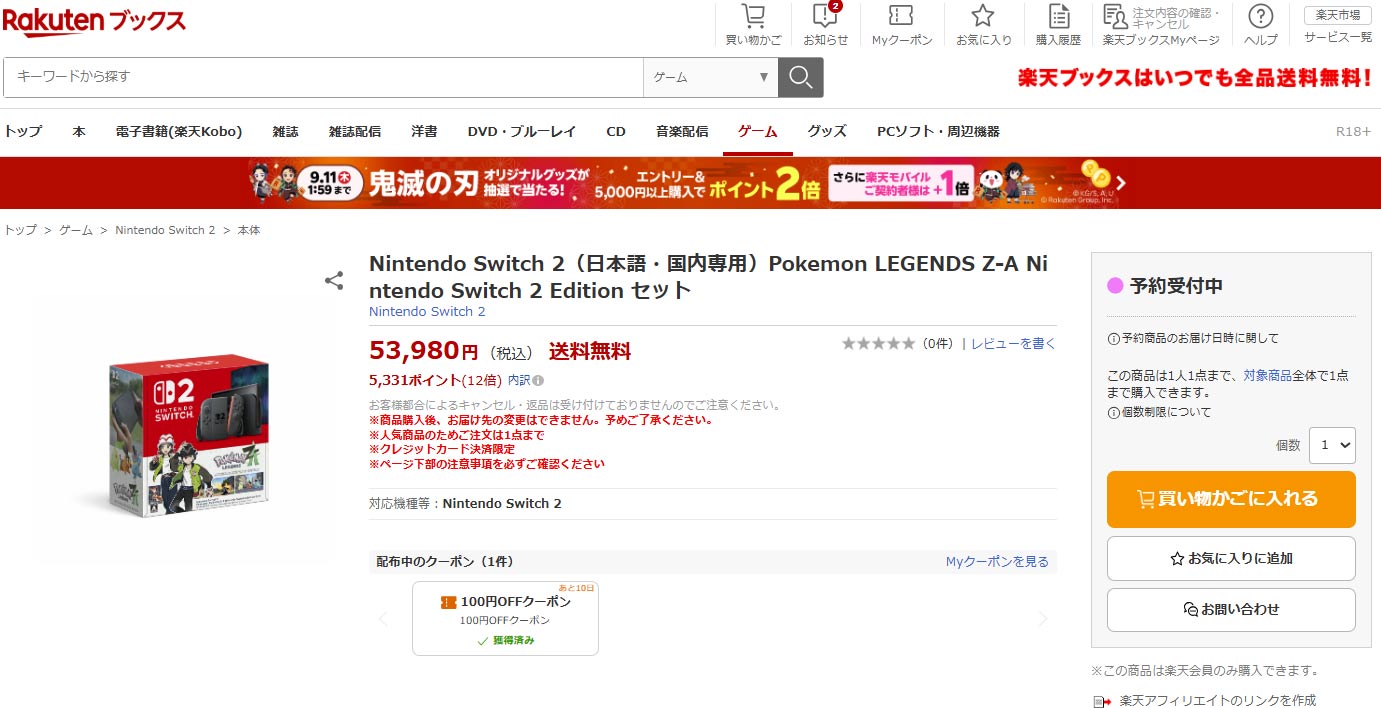The height and width of the screenshot is (708, 1381).
Task: Click the info icon next to 内訳
Action: [538, 380]
